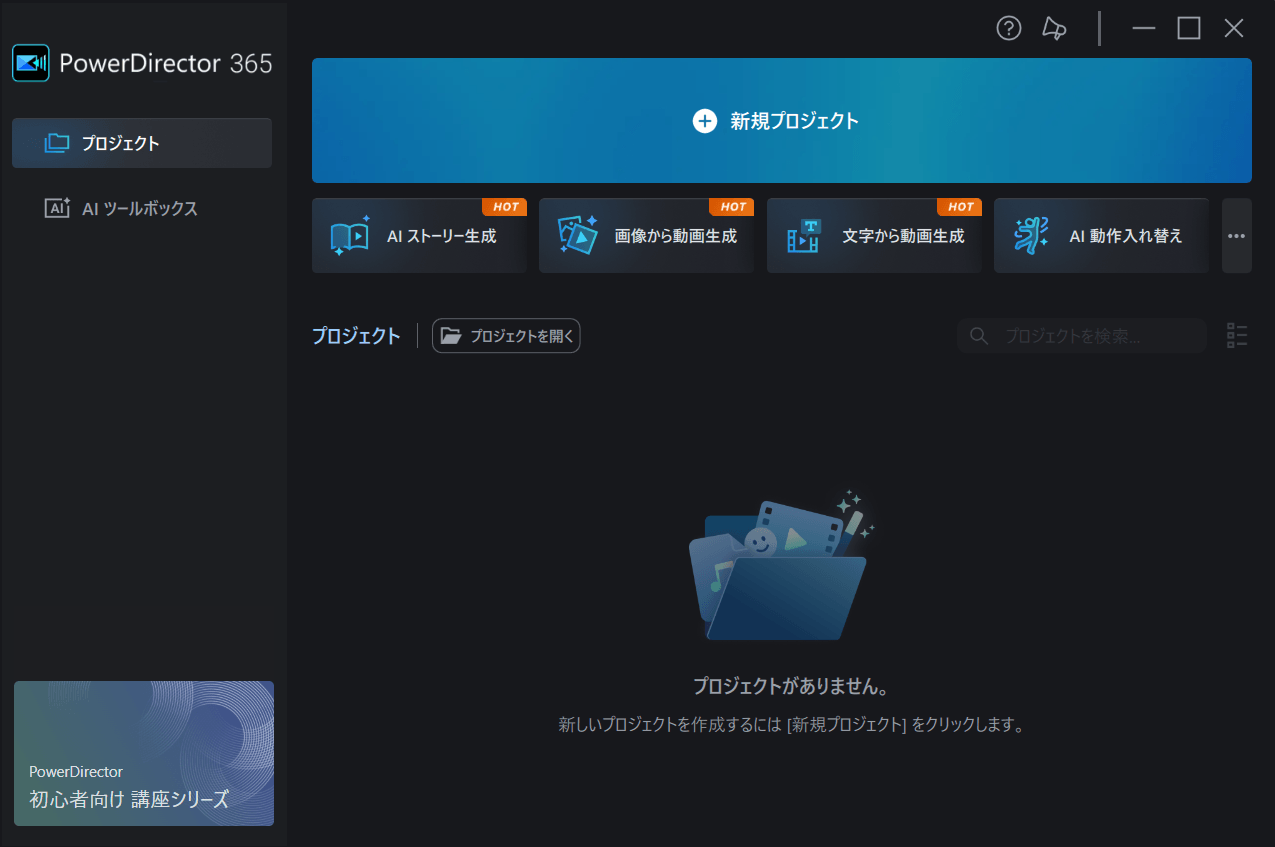
Task: Switch to AI ツールボックス in sidebar
Action: point(142,209)
